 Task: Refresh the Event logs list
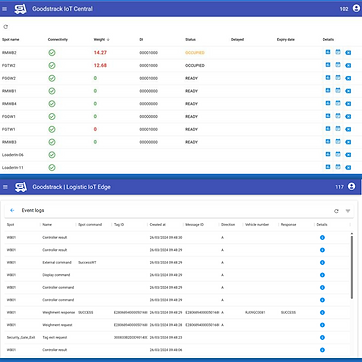tap(336, 211)
